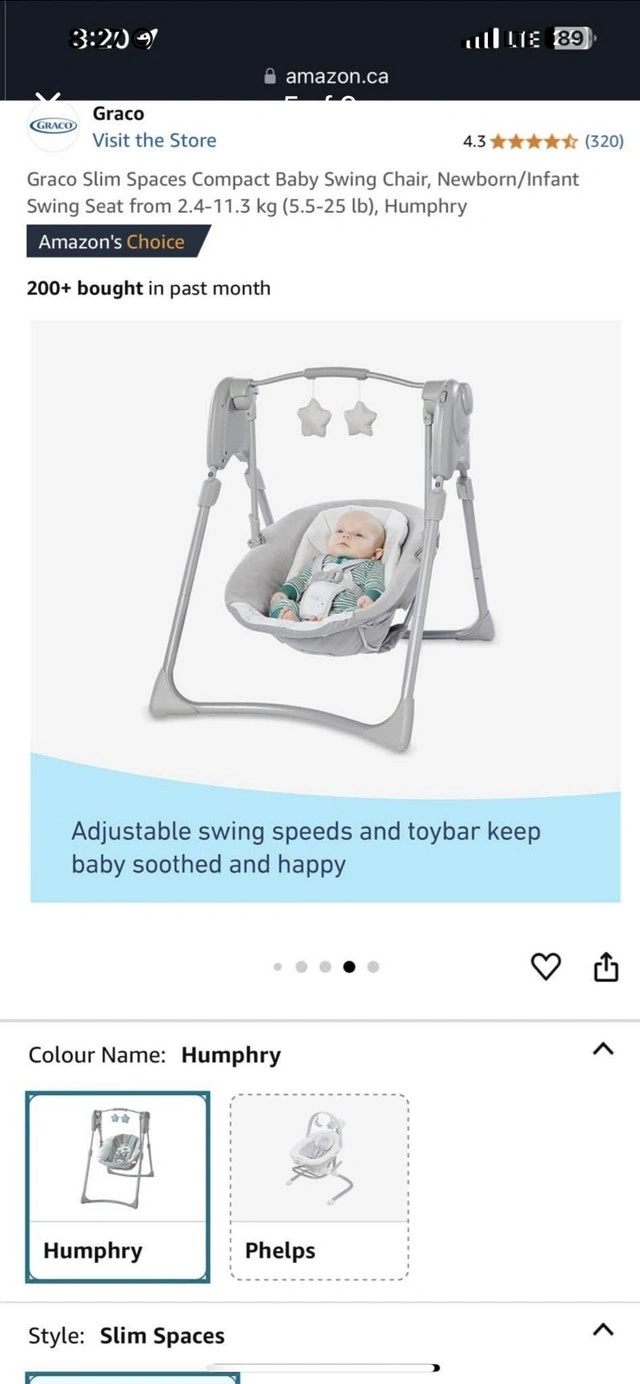Open the Visit the Store link
Viewport: 640px width, 1384px height.
click(x=154, y=141)
